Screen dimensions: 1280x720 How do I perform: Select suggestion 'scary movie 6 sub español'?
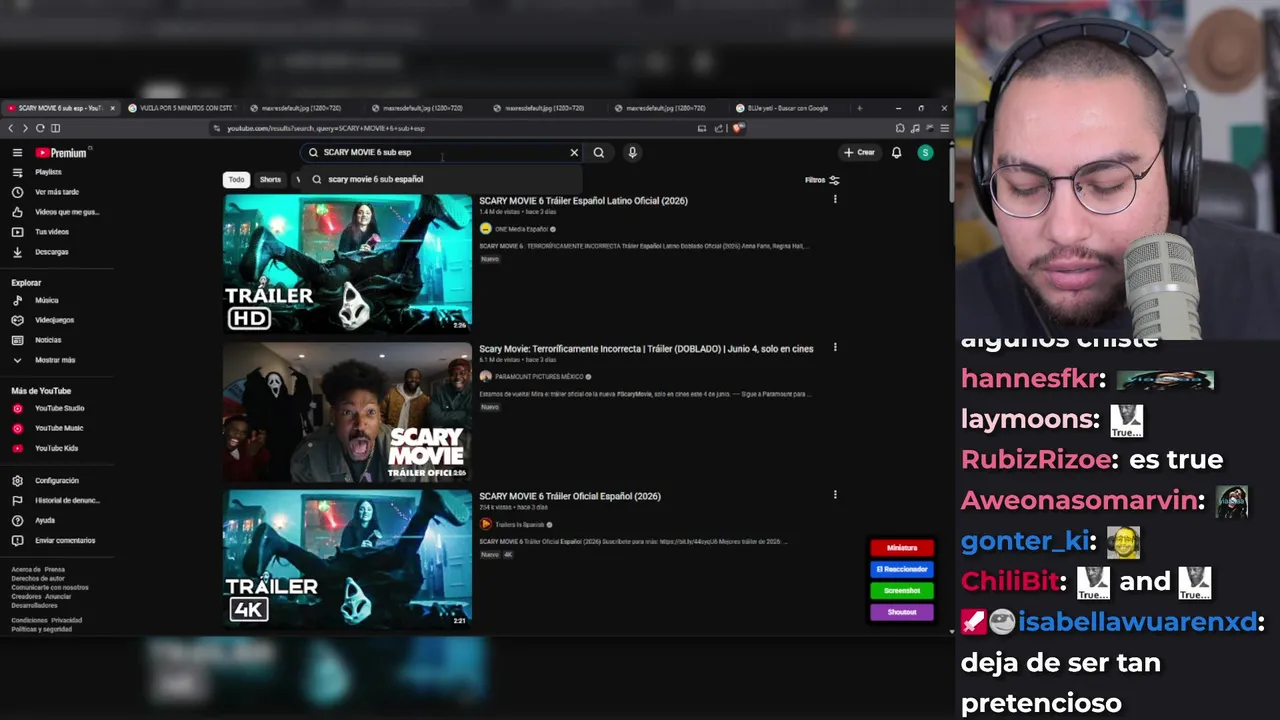click(x=375, y=179)
